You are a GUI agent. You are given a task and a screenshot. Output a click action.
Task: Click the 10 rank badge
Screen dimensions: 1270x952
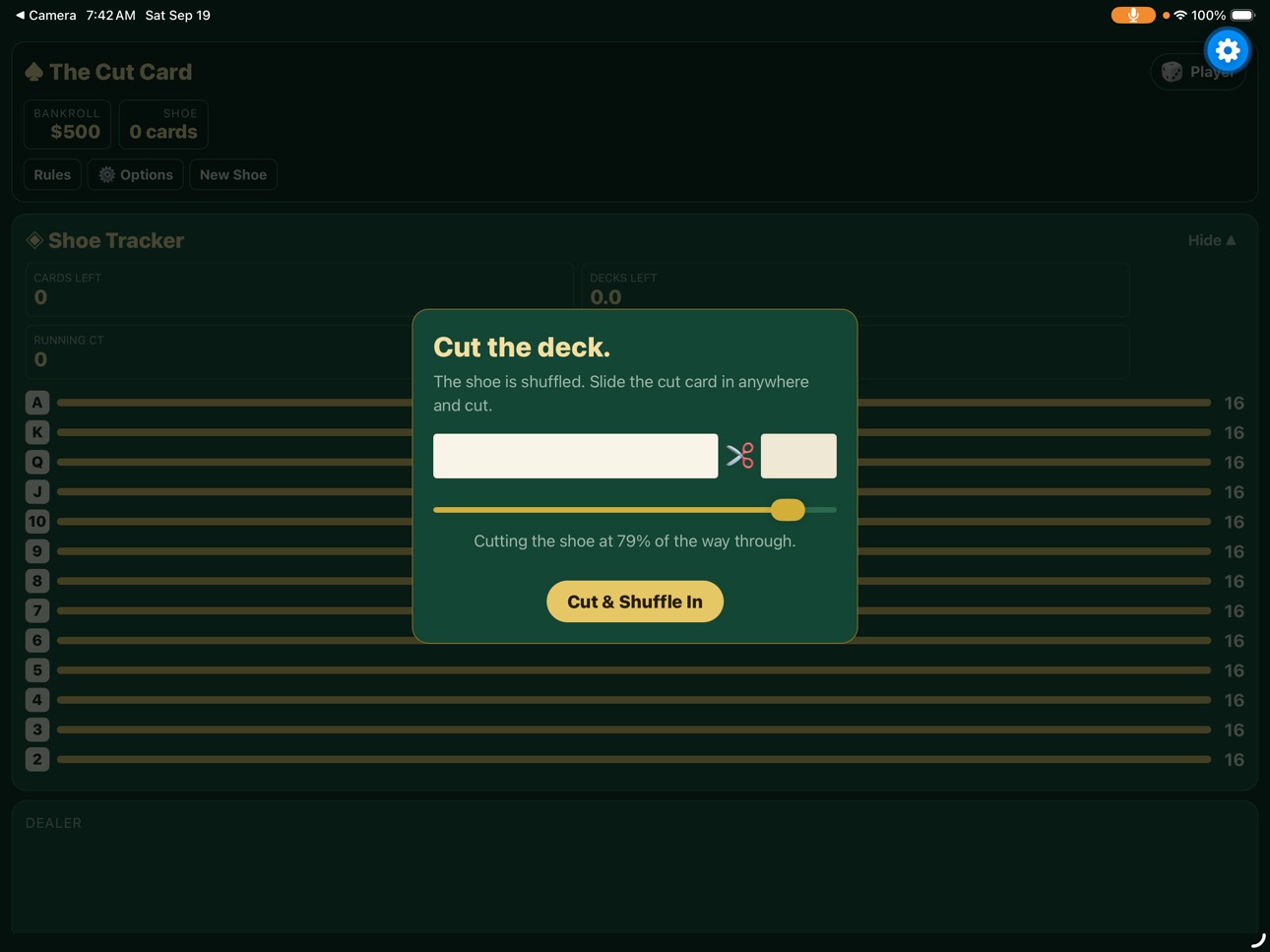coord(37,522)
